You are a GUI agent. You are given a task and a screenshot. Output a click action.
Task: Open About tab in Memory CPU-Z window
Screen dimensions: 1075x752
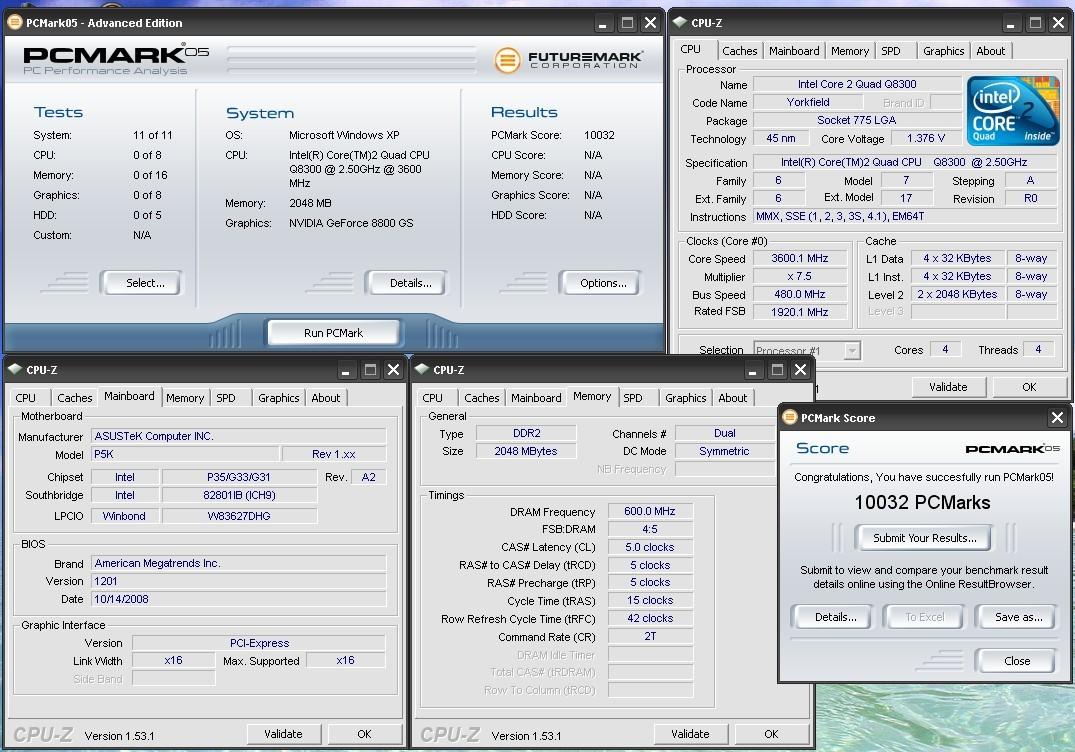[x=732, y=398]
